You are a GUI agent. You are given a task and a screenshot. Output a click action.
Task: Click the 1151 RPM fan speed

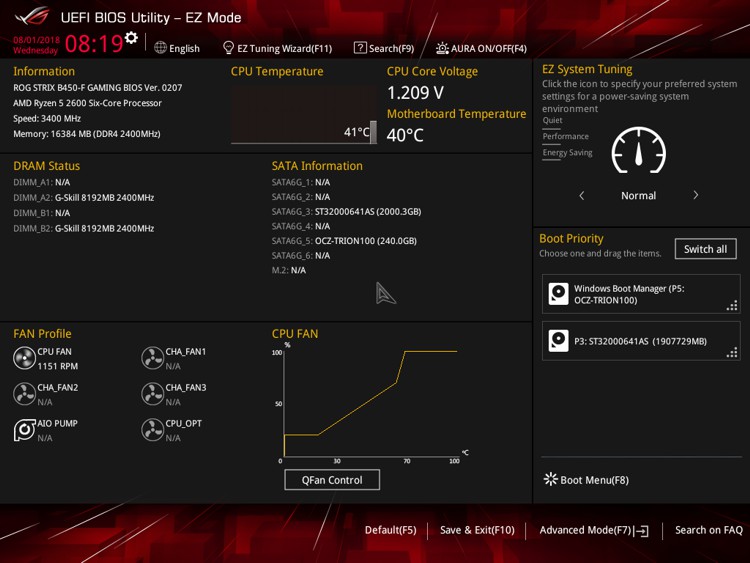58,366
